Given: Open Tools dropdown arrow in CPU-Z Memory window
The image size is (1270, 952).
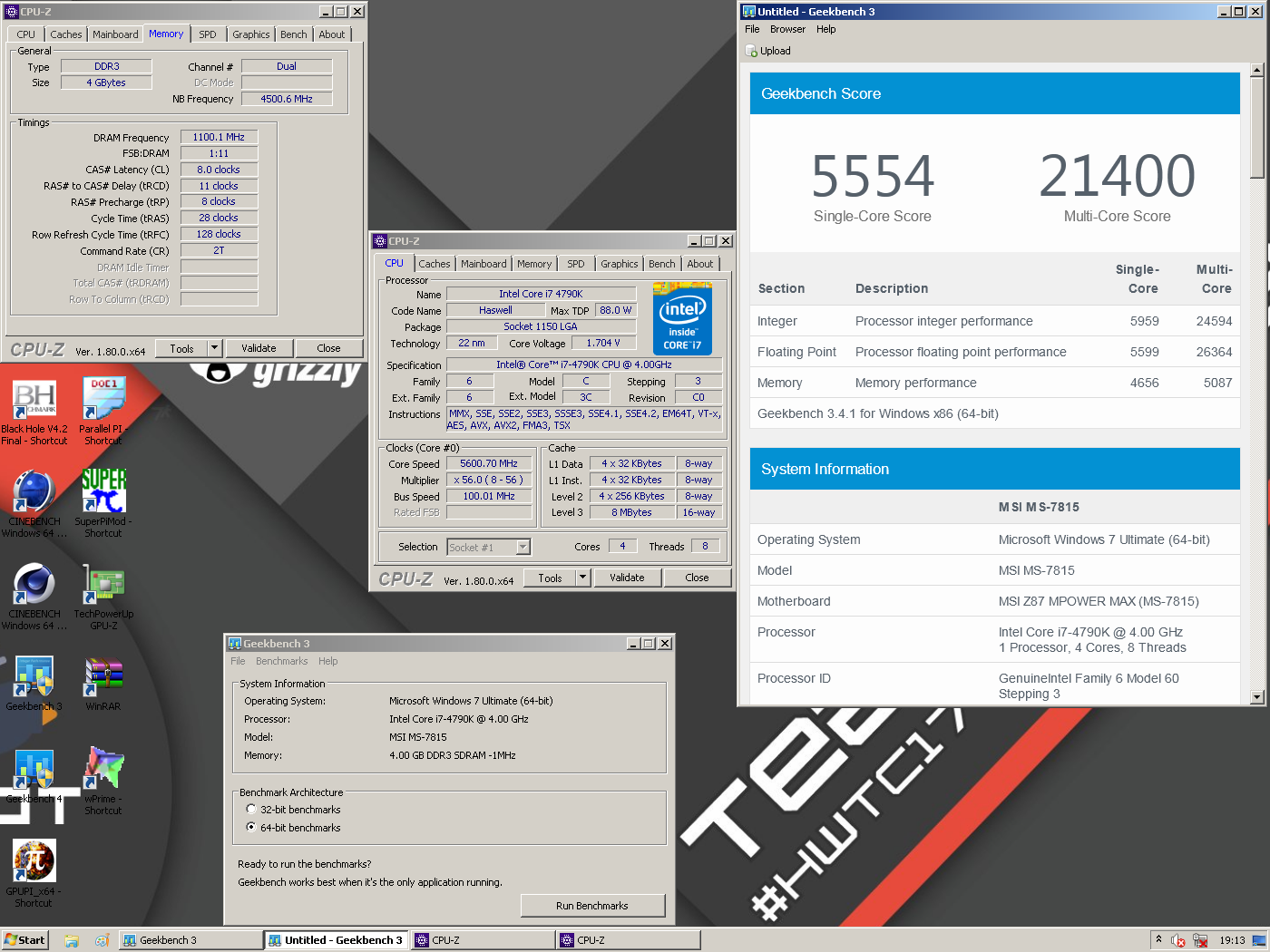Looking at the screenshot, I should coord(215,348).
